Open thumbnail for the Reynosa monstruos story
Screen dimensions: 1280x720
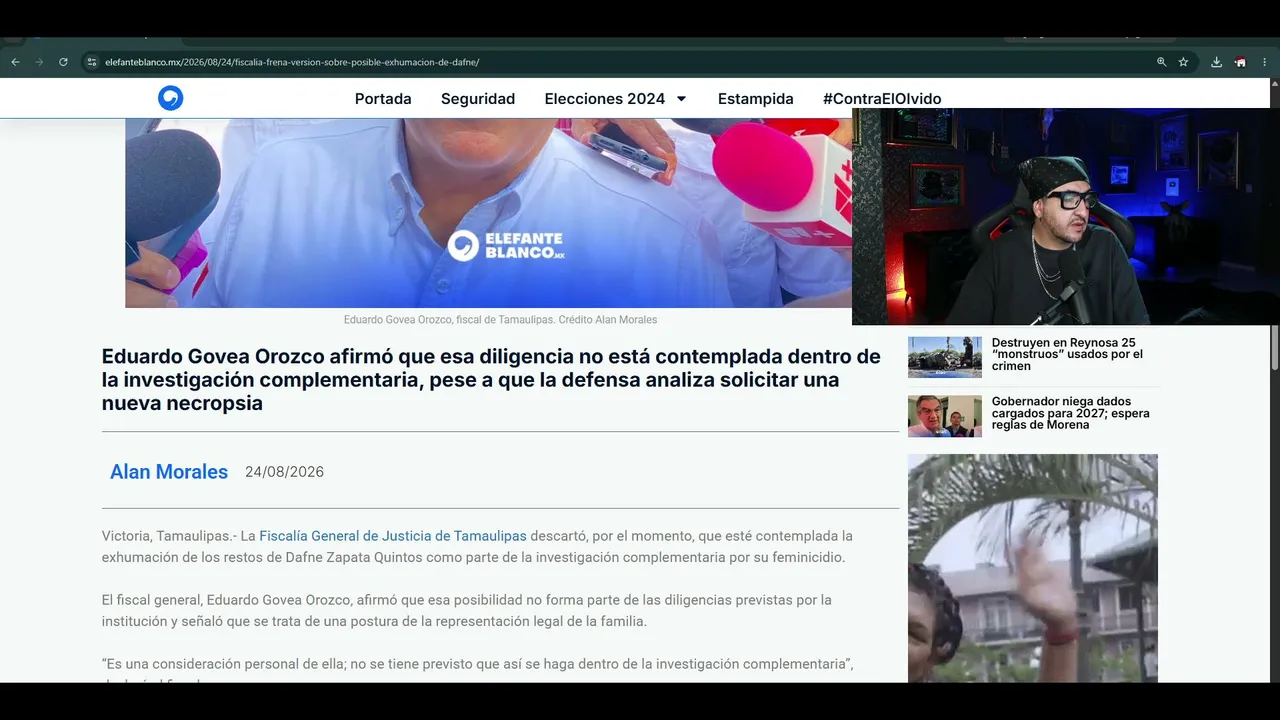(x=945, y=357)
